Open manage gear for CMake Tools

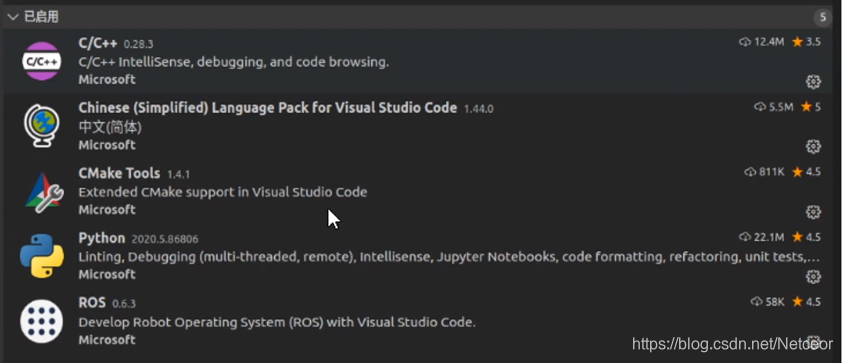813,212
